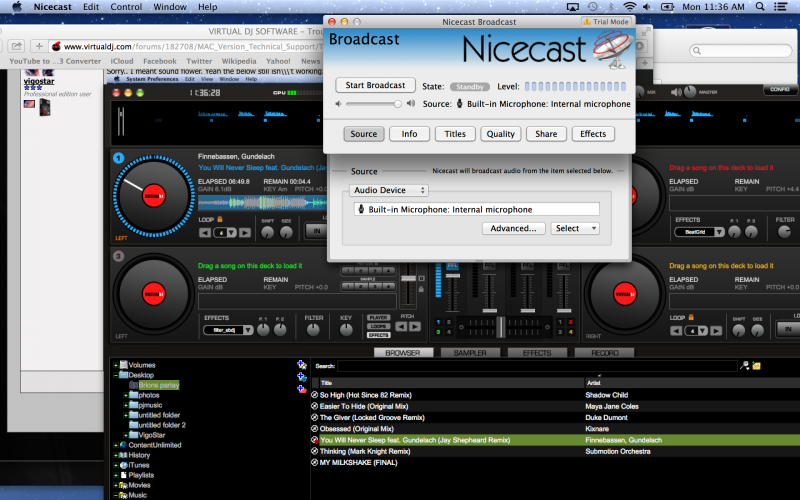The height and width of the screenshot is (500, 800).
Task: Nudge deck 3 pitch down with left arrow
Action: [402, 327]
